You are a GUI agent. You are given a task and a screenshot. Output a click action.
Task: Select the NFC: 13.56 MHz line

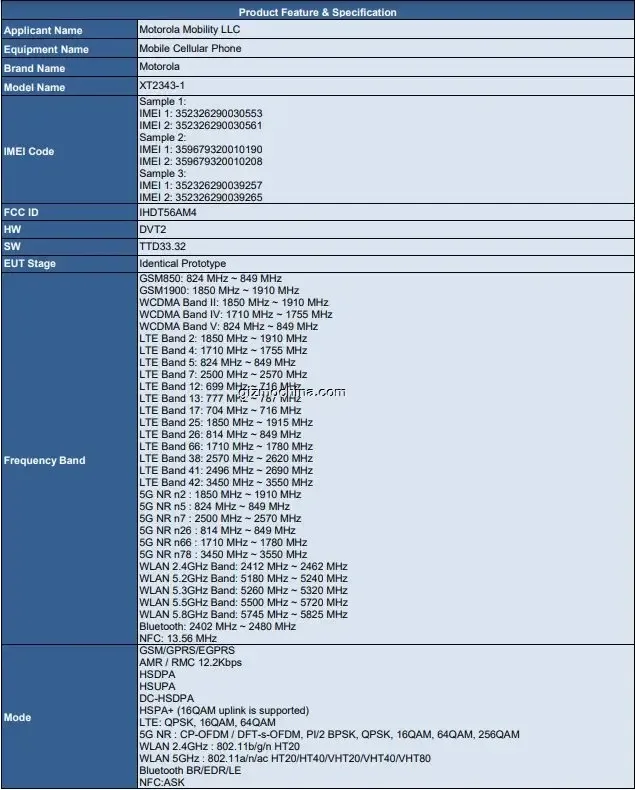178,637
